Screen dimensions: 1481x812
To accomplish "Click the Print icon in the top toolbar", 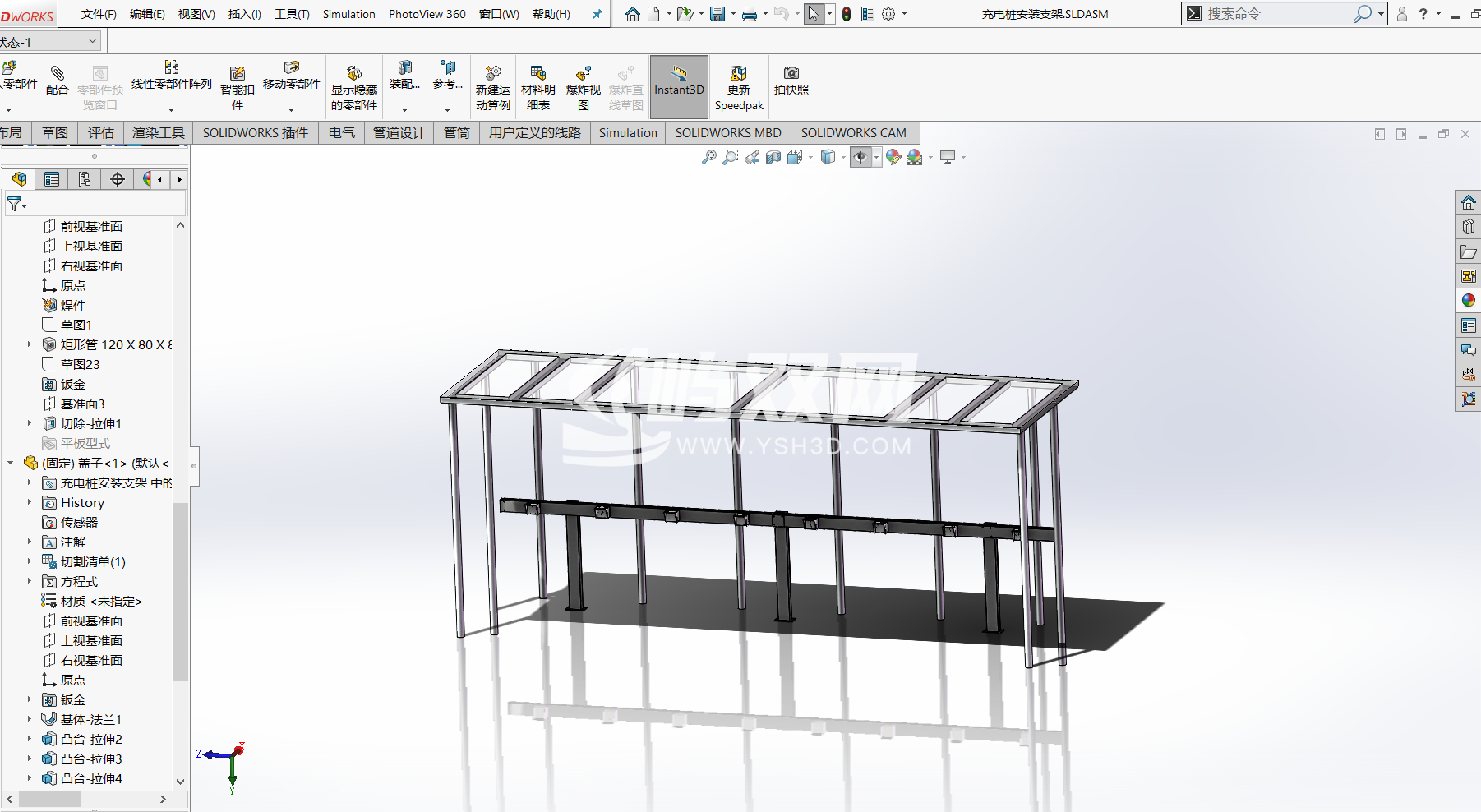I will [x=750, y=14].
